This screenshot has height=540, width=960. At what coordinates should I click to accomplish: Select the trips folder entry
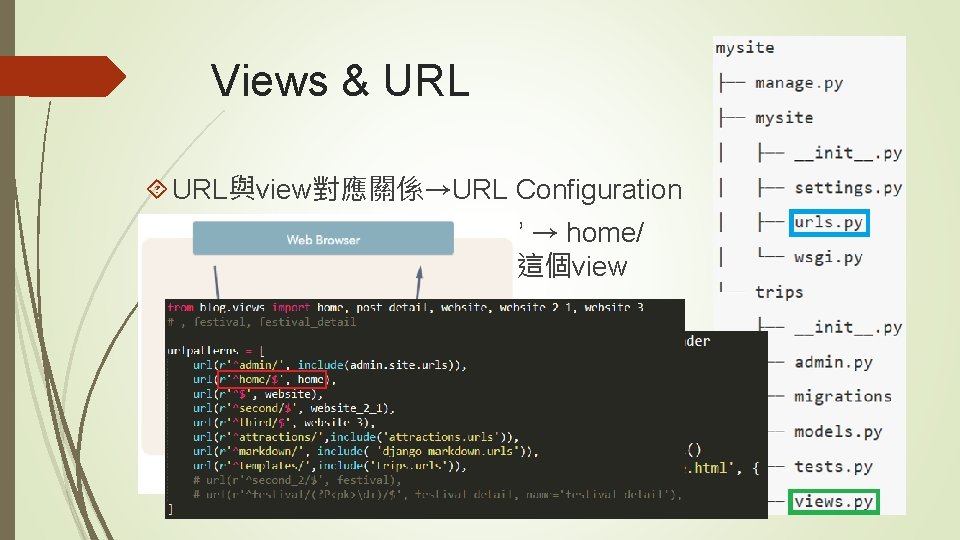tap(779, 292)
